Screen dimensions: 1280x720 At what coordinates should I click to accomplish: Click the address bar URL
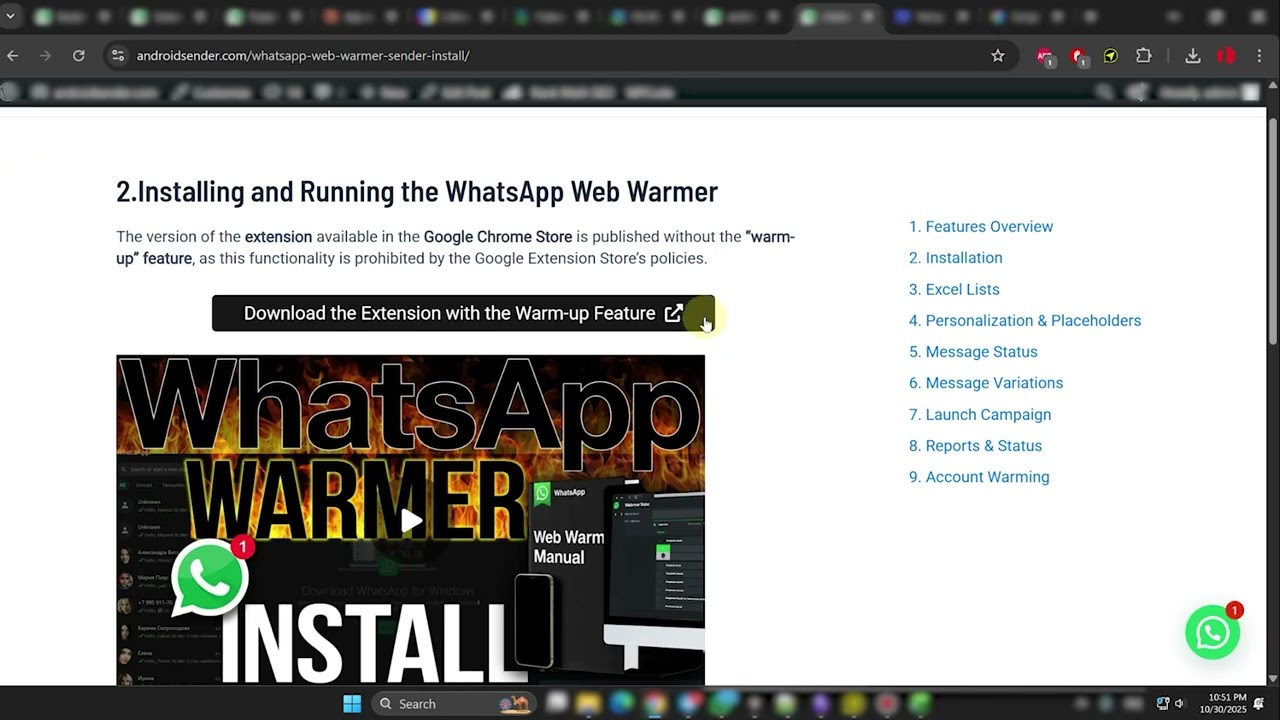click(x=303, y=56)
